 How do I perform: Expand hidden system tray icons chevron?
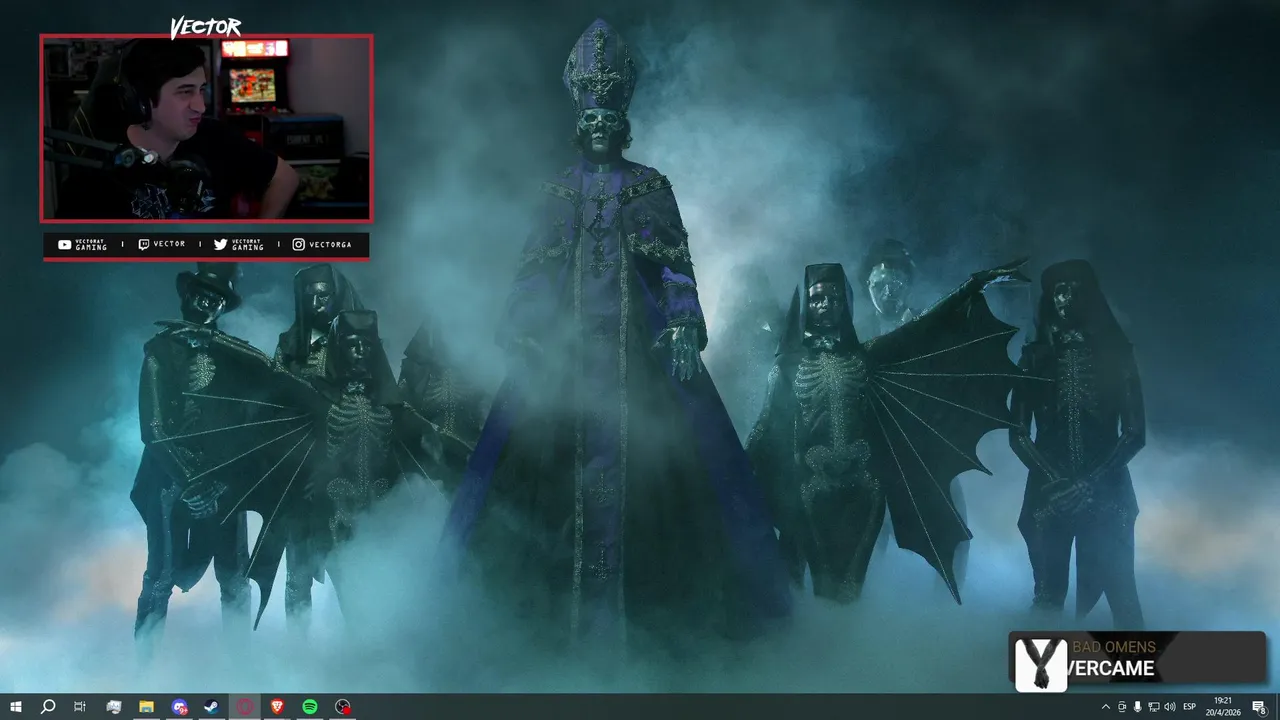[1105, 707]
